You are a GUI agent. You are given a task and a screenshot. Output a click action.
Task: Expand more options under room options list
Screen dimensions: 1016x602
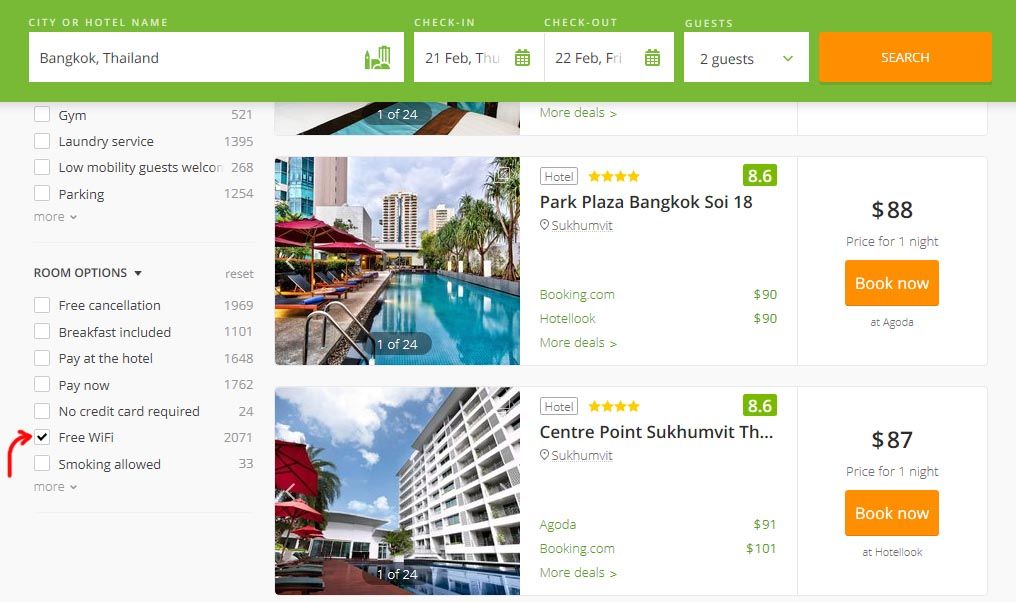pyautogui.click(x=55, y=487)
